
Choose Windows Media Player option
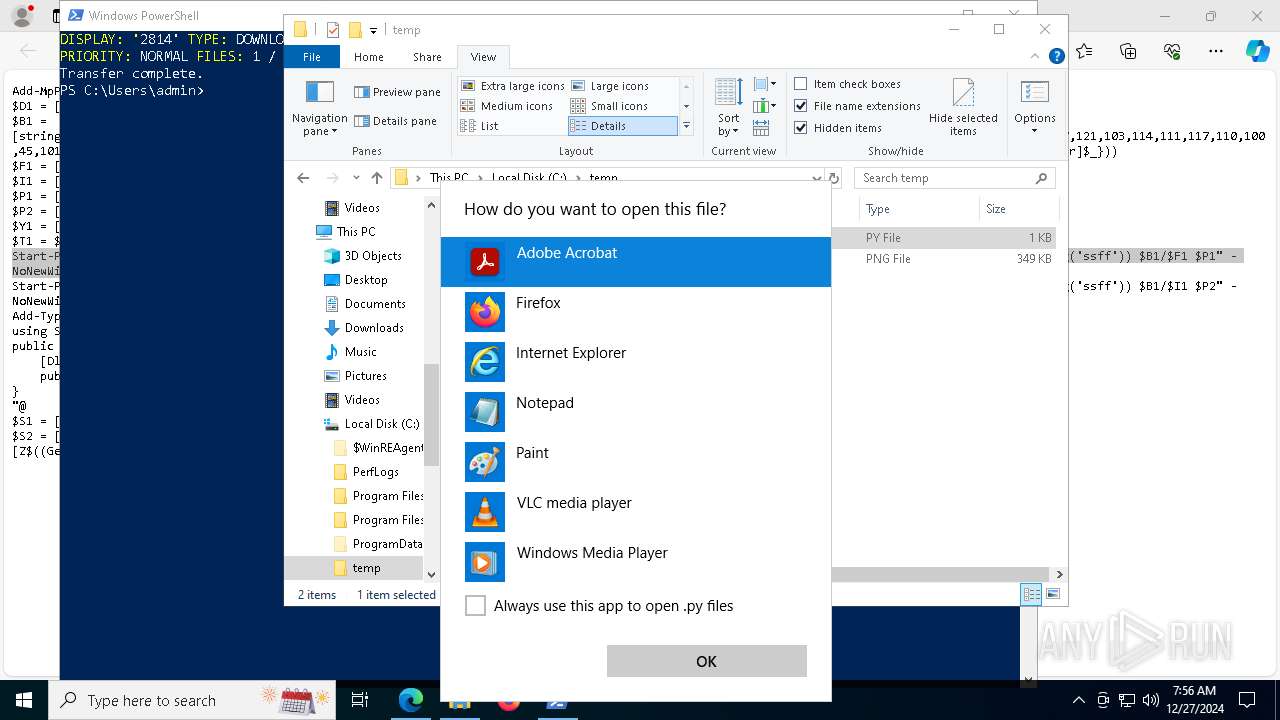(636, 562)
